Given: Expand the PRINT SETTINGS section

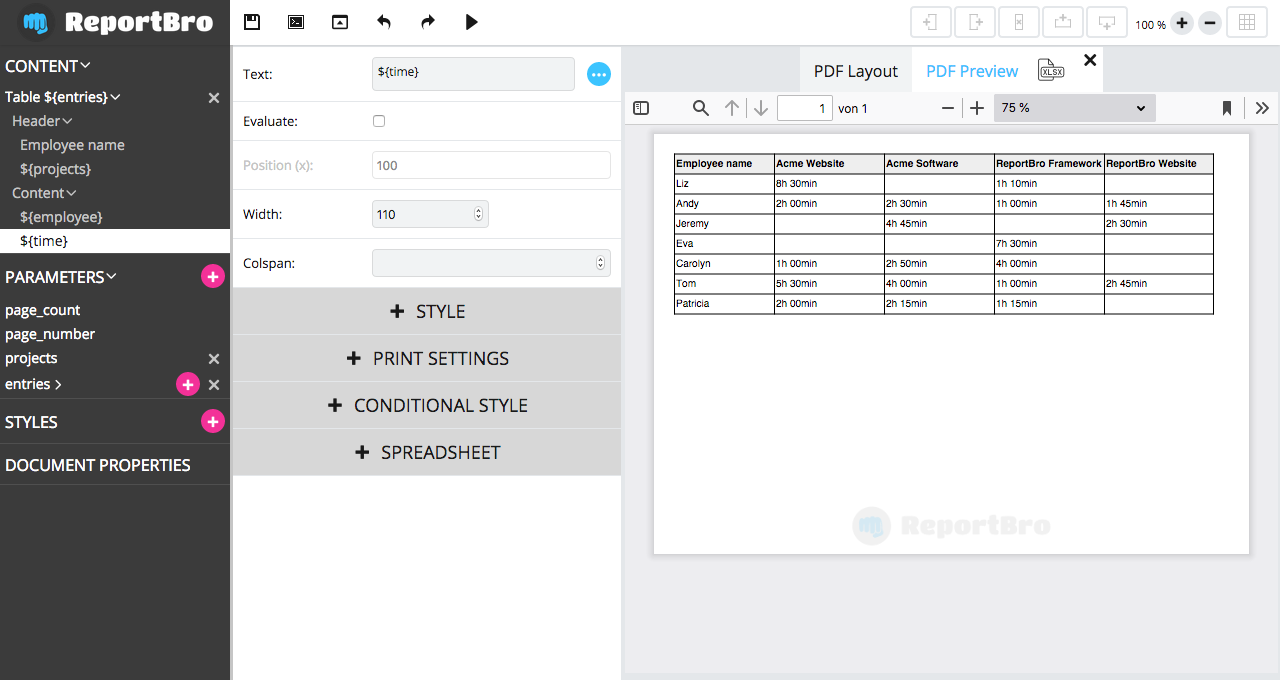Looking at the screenshot, I should (x=427, y=358).
